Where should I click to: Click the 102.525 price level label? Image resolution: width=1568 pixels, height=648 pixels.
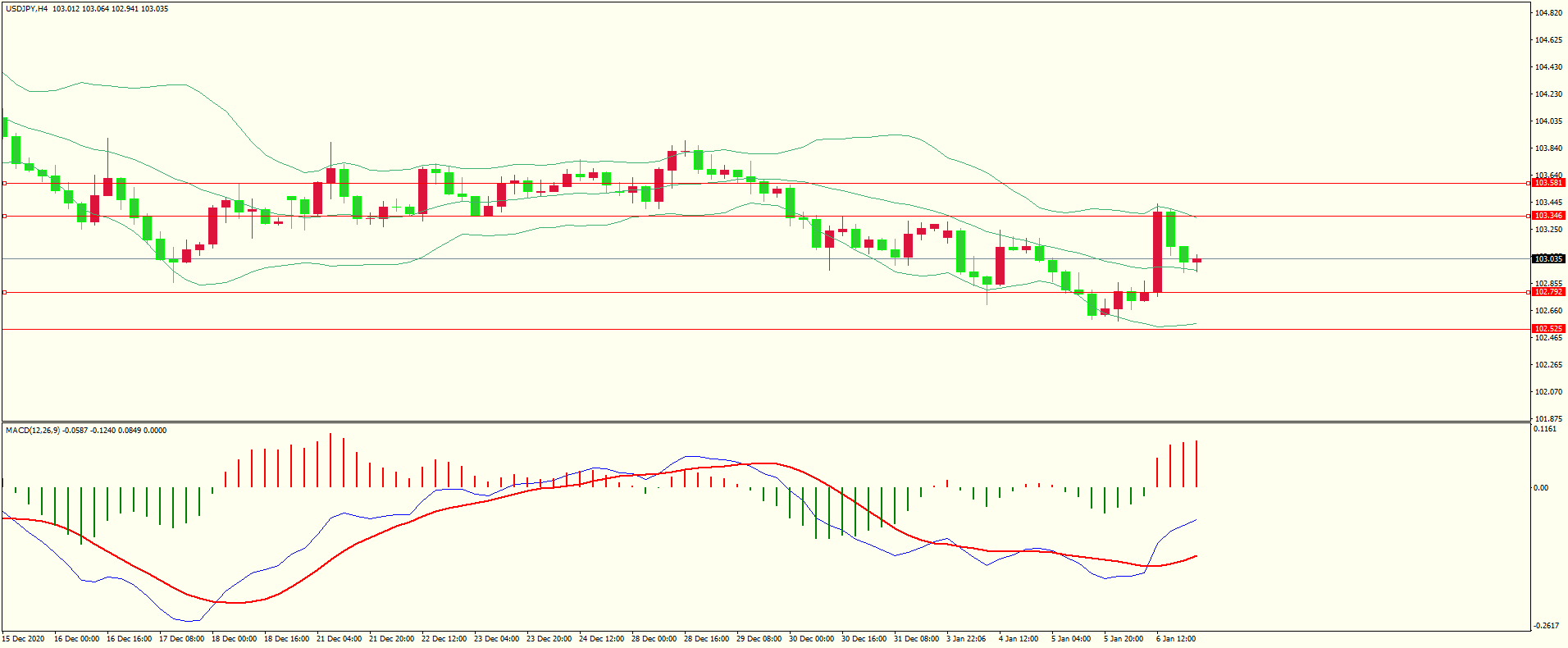click(x=1548, y=329)
